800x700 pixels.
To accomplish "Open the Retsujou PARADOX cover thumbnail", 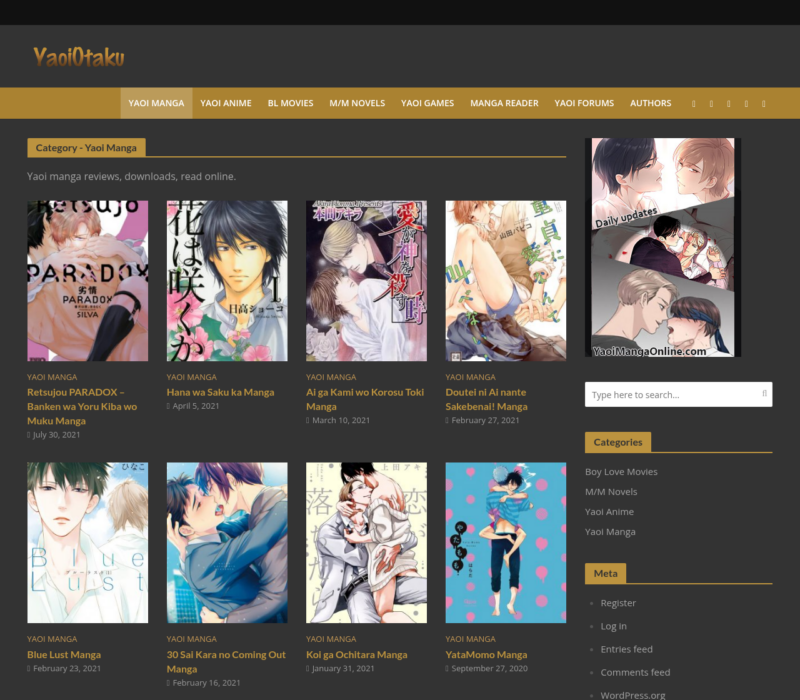I will pyautogui.click(x=87, y=281).
